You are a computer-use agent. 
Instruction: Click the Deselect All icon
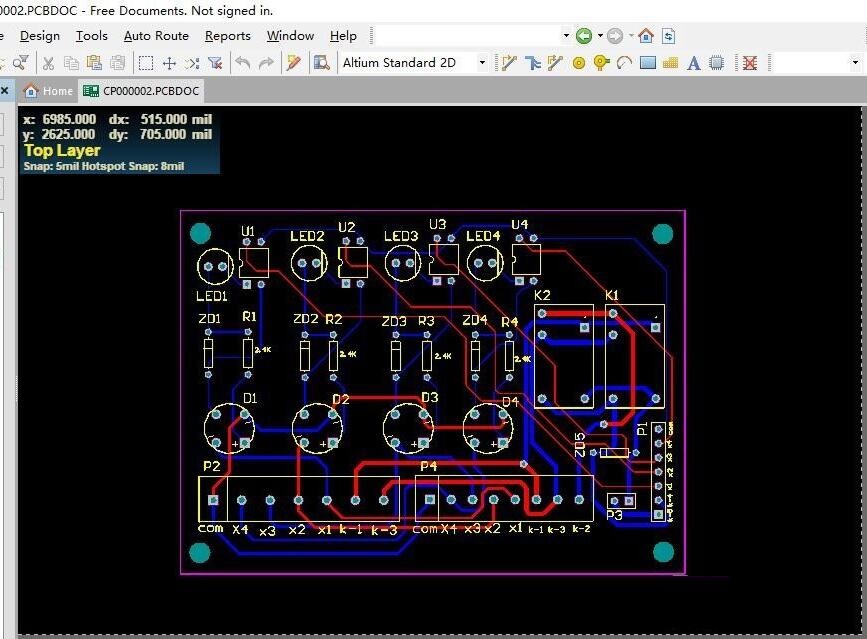pyautogui.click(x=192, y=63)
